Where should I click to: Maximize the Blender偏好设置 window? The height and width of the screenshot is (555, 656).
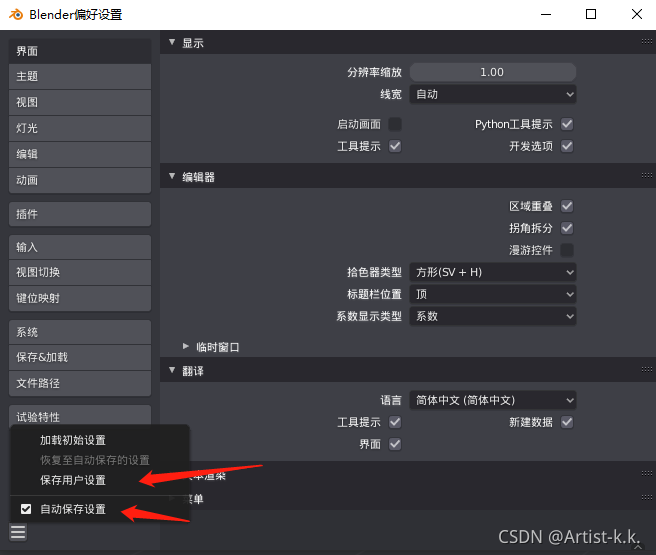[591, 15]
